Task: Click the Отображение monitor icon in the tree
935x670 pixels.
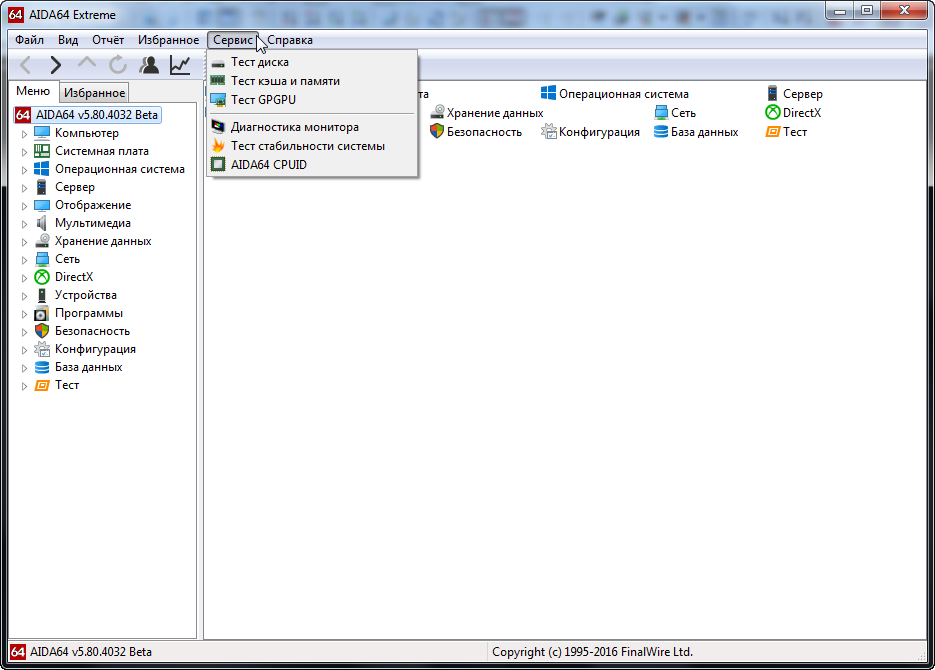Action: click(x=42, y=205)
